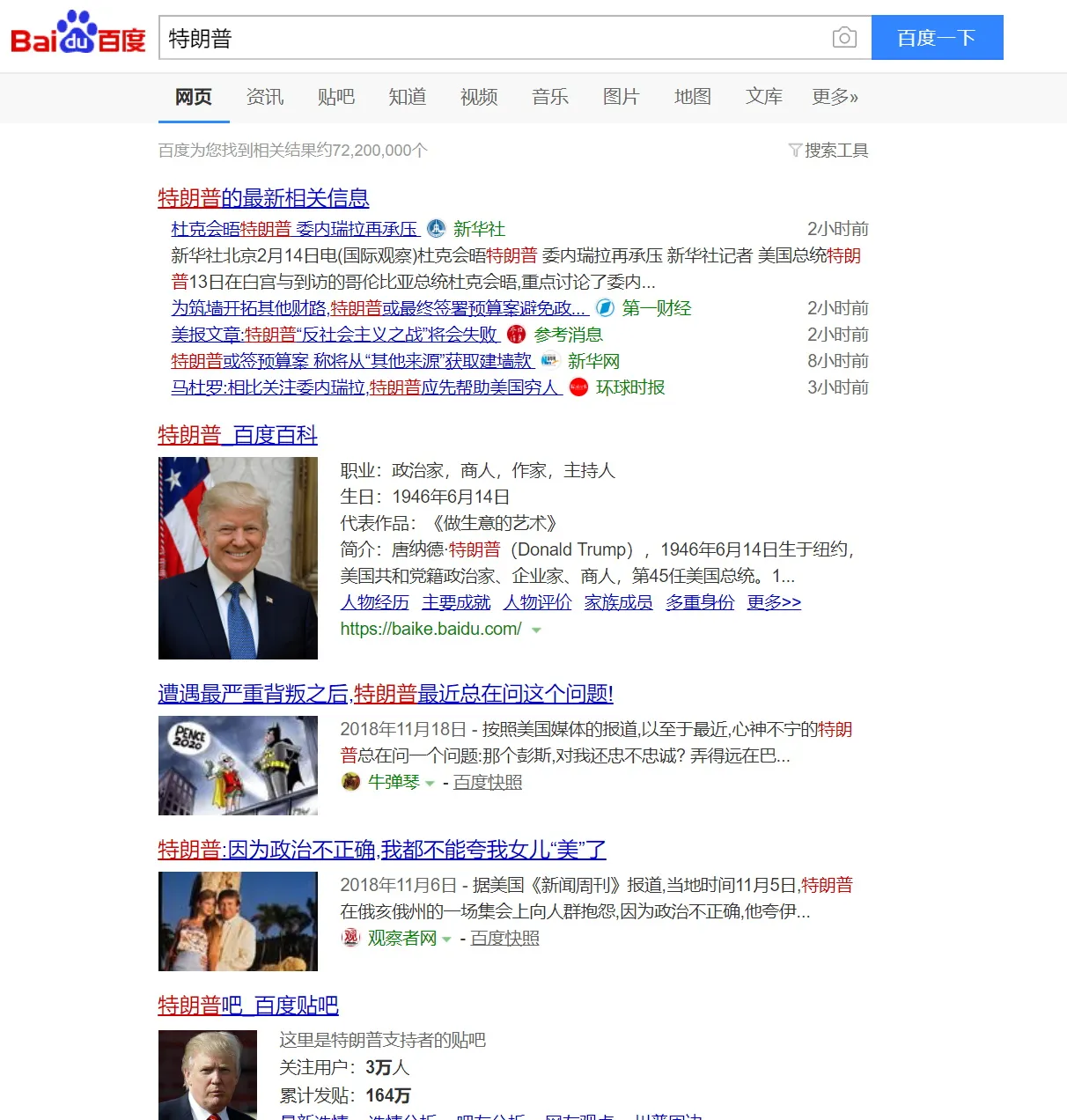The height and width of the screenshot is (1120, 1067).
Task: Expand the dropdown arrow next to 观察者网
Action: point(446,939)
